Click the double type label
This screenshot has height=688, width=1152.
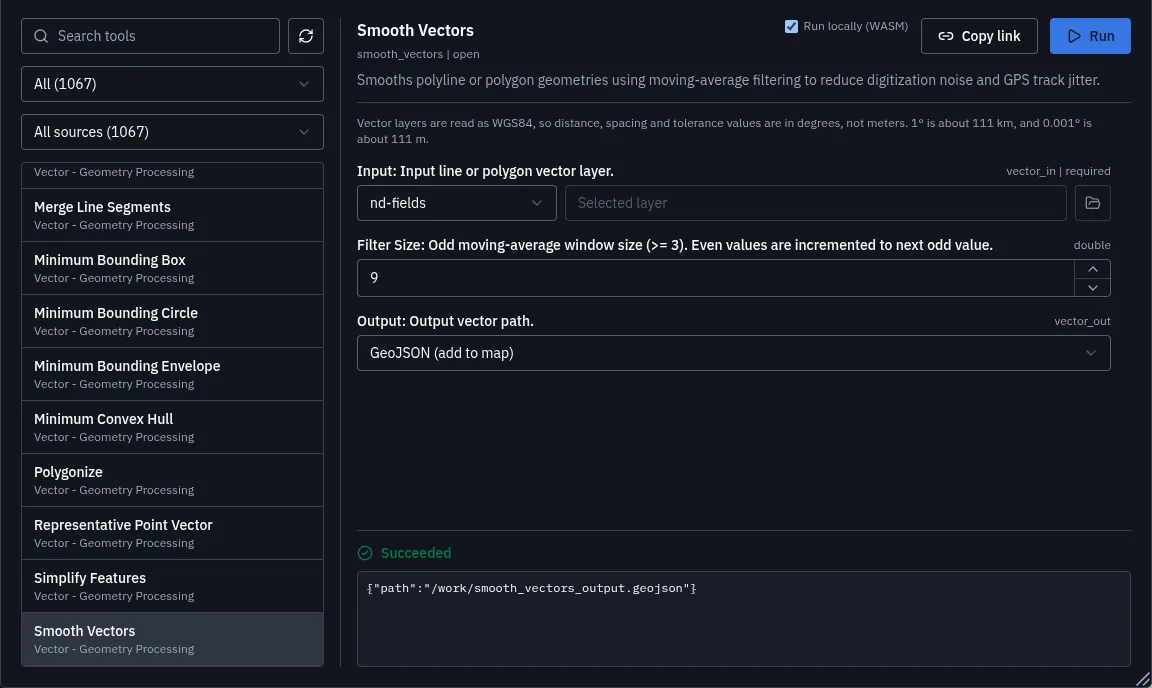[x=1092, y=245]
